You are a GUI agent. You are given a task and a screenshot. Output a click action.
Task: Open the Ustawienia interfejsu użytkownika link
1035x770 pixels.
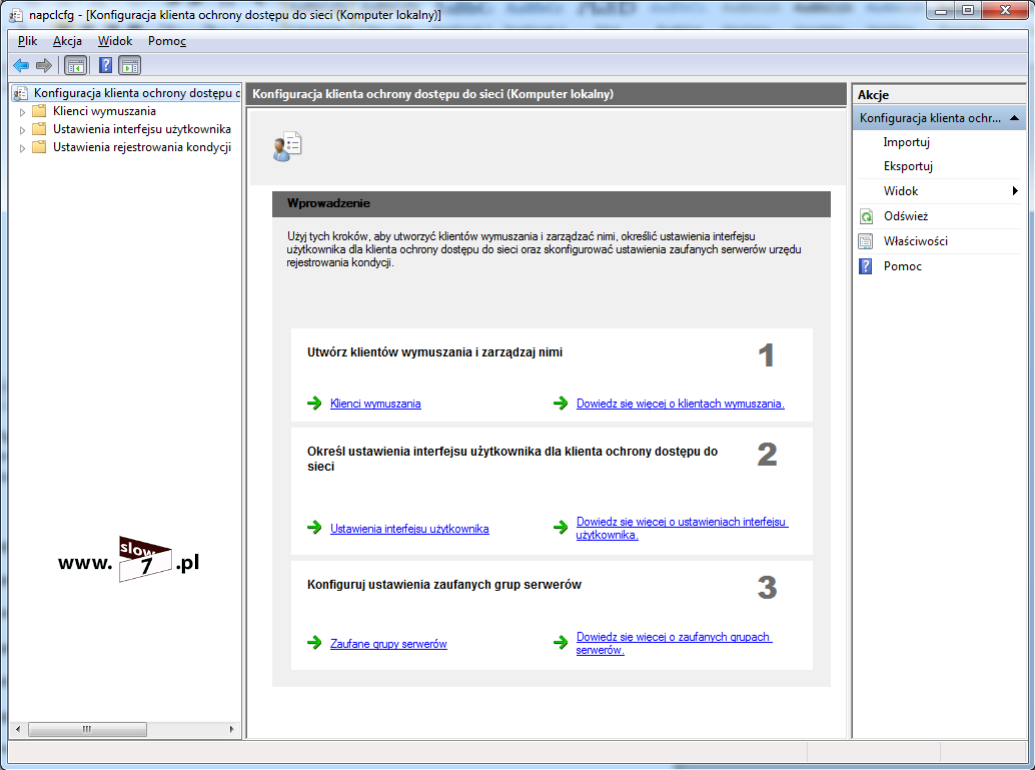[409, 529]
